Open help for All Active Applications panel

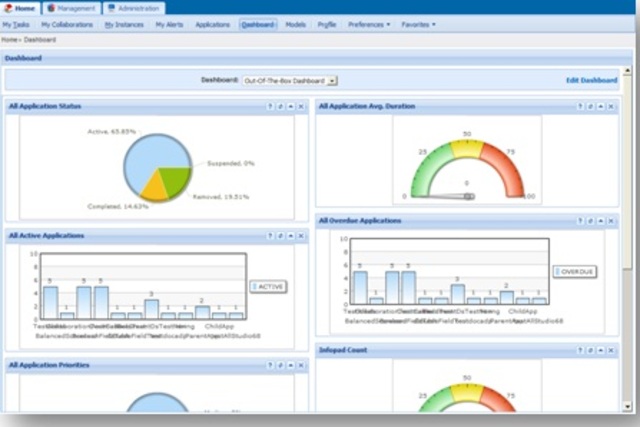point(270,236)
